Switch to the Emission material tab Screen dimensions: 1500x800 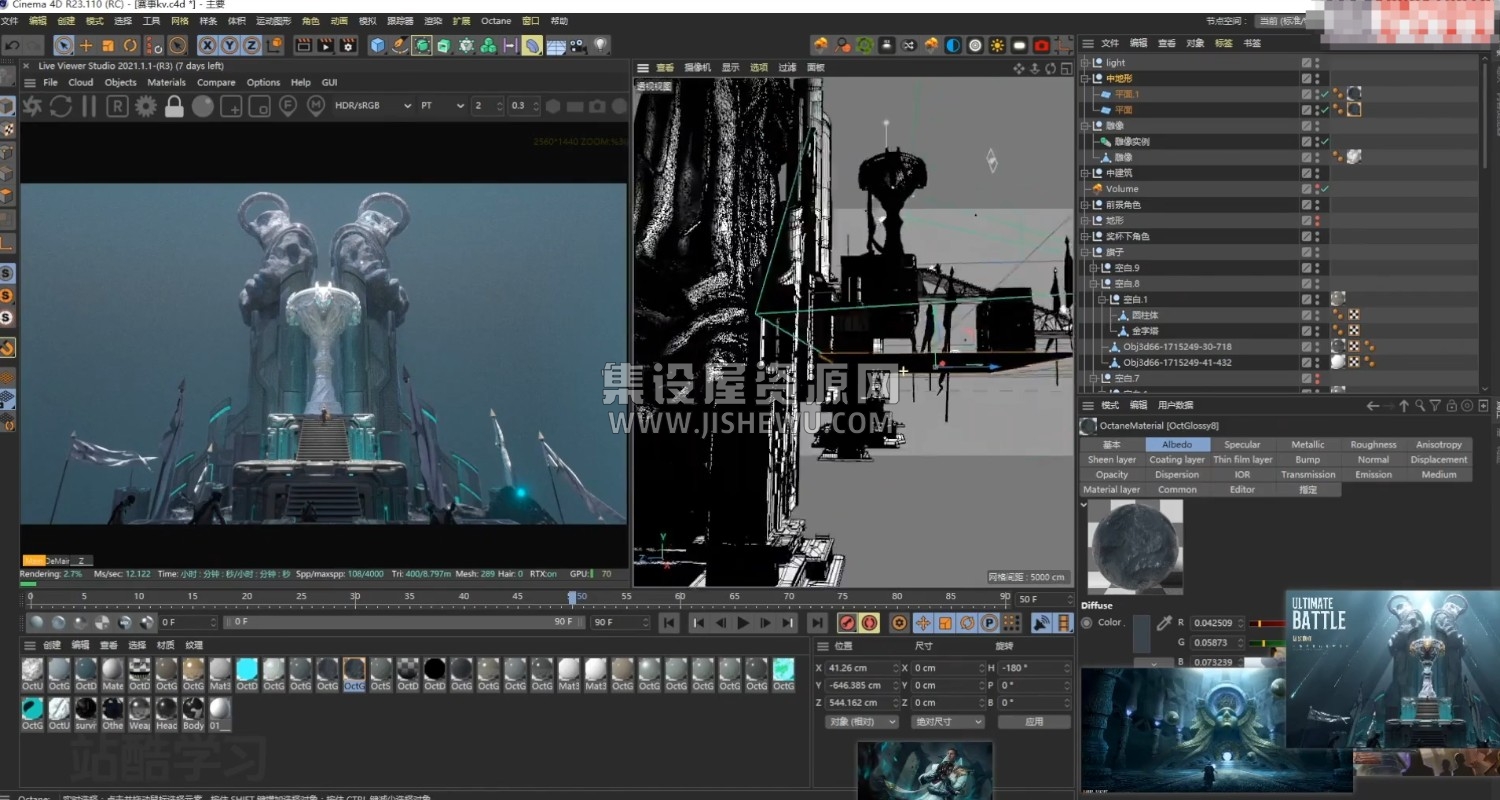(1373, 475)
